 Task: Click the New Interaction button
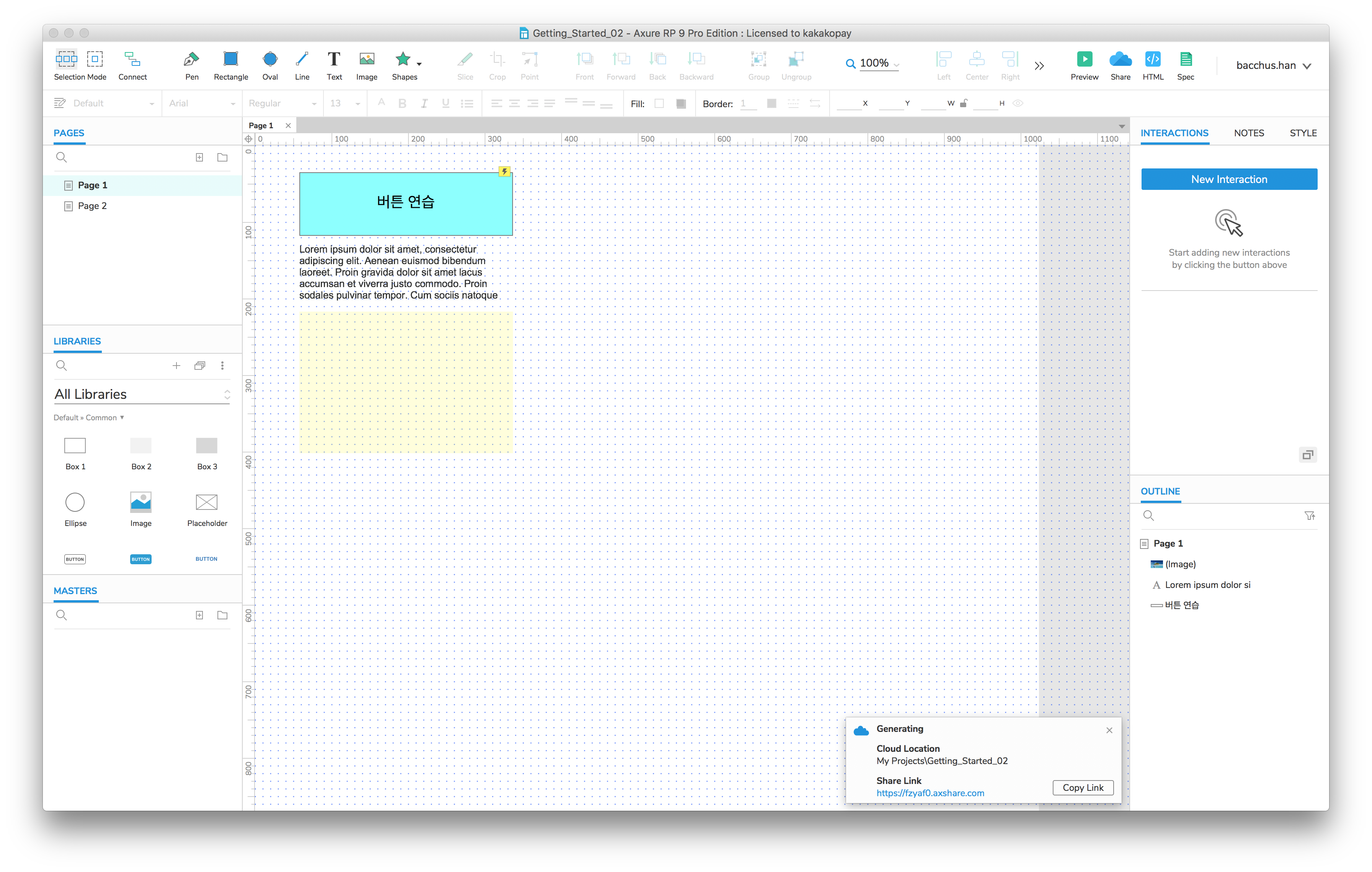click(1229, 179)
